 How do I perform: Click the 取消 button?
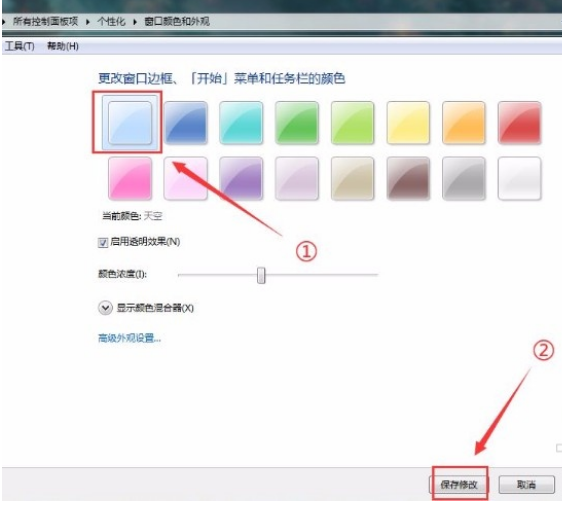click(527, 485)
